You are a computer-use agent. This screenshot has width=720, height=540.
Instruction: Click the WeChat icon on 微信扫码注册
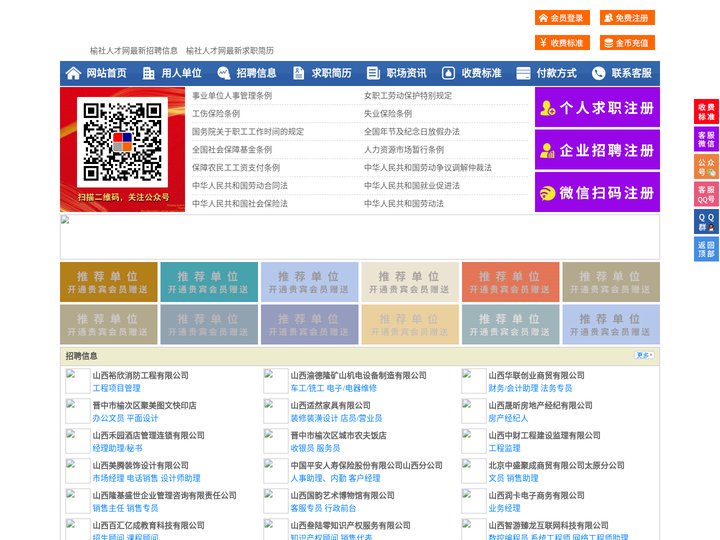point(547,193)
